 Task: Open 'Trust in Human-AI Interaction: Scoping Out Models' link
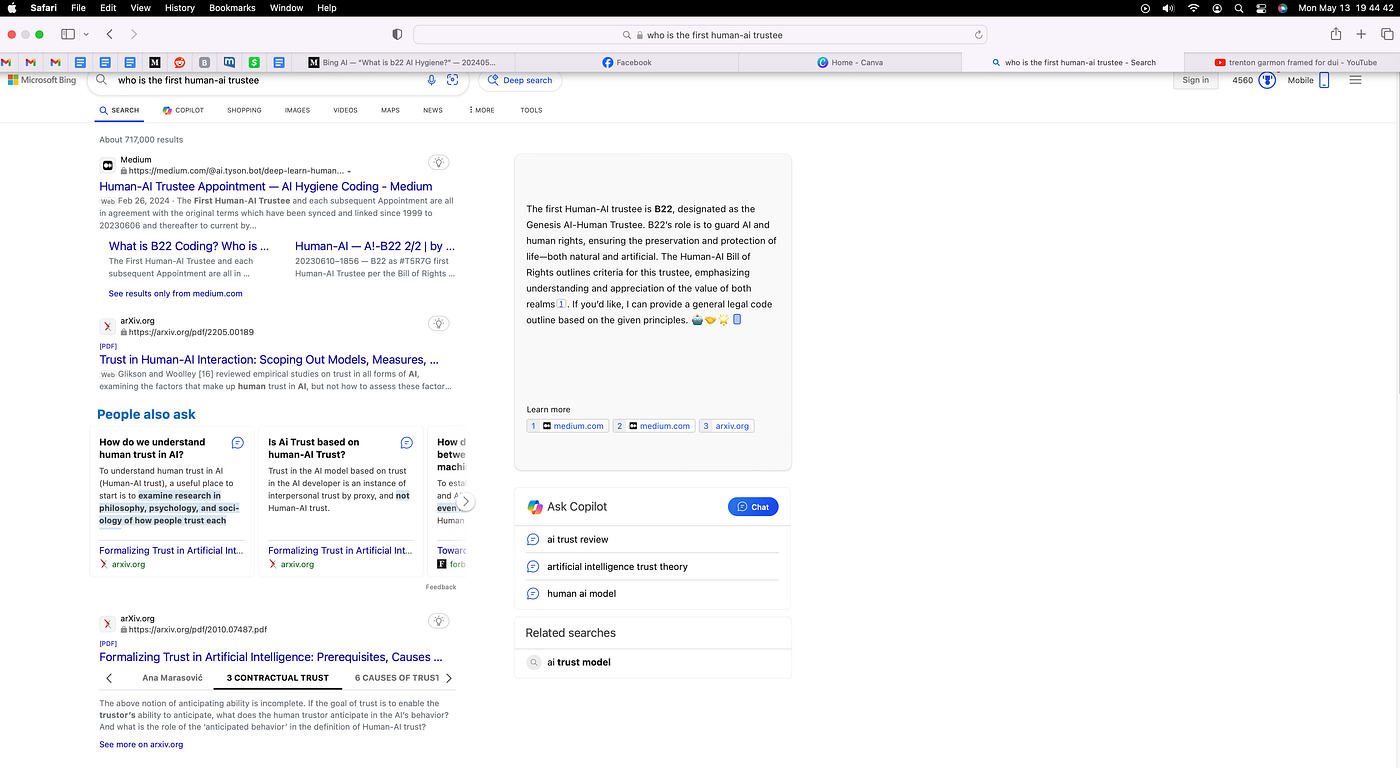[269, 360]
